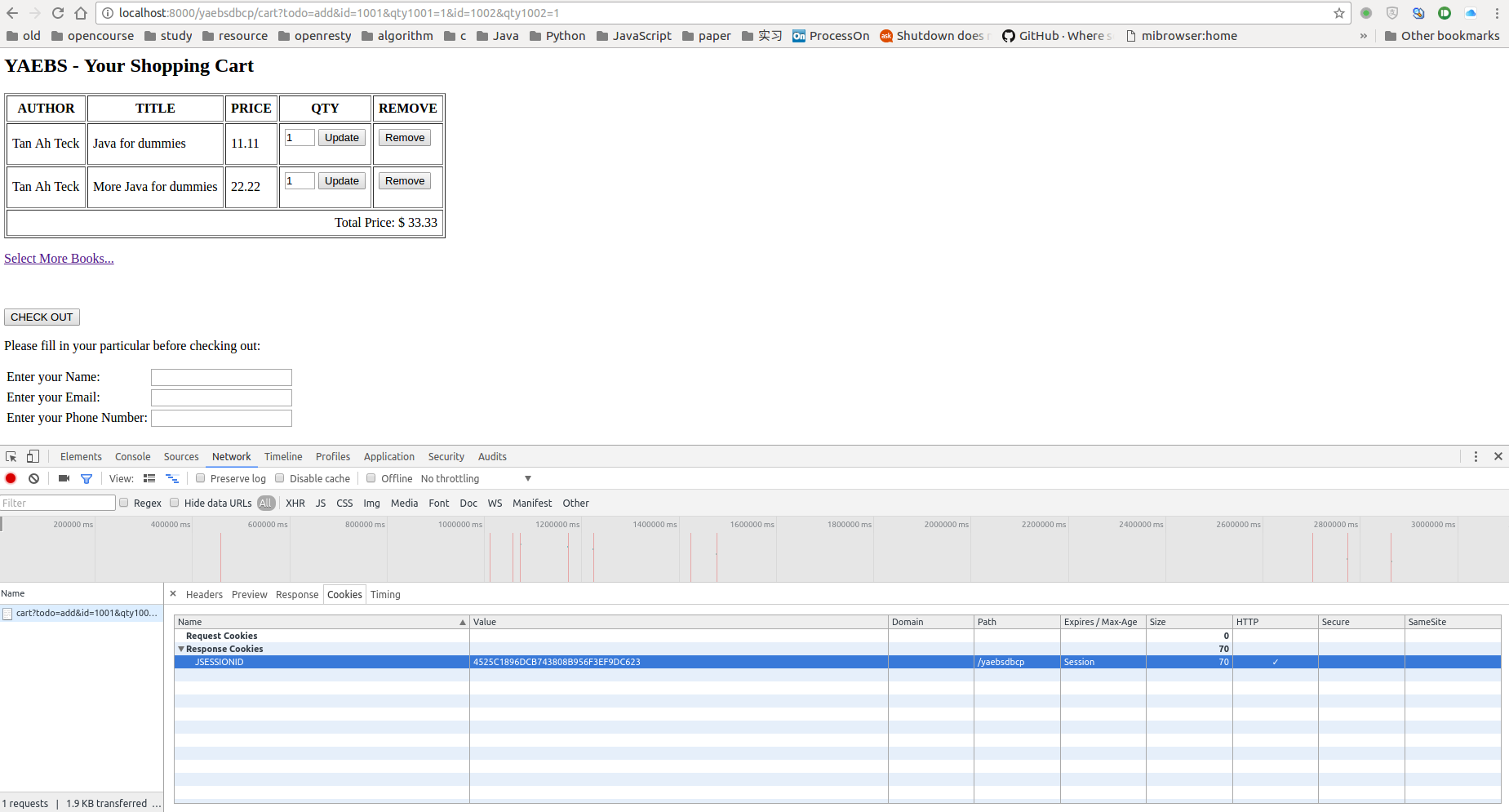The width and height of the screenshot is (1509, 812).
Task: Click Remove for Java for dummies
Action: pos(405,138)
